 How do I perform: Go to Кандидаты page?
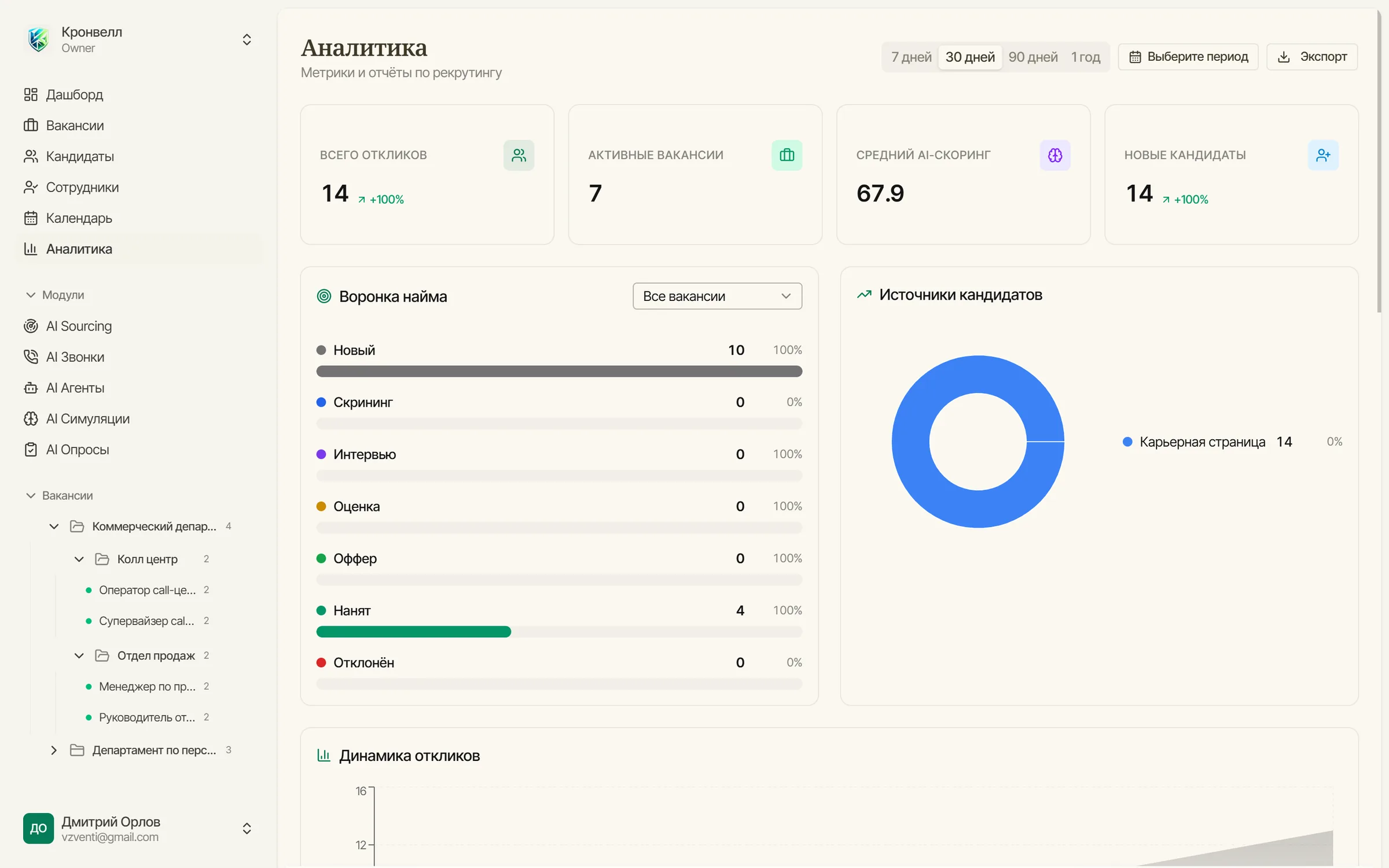139,156
